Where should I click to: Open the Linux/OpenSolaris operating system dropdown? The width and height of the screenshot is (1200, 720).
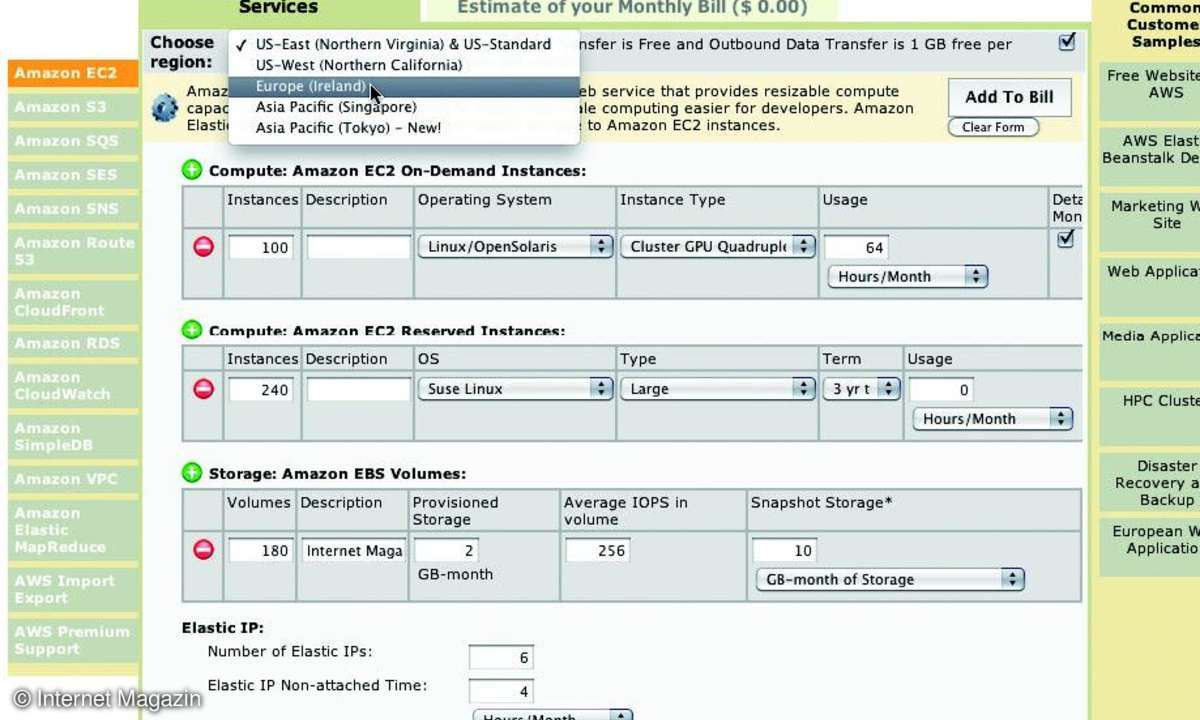[515, 246]
